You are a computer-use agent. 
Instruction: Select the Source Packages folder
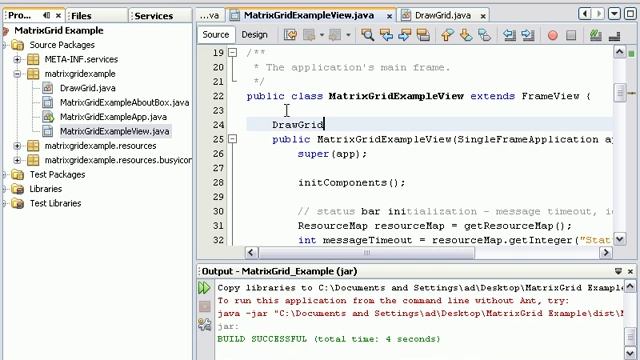62,45
